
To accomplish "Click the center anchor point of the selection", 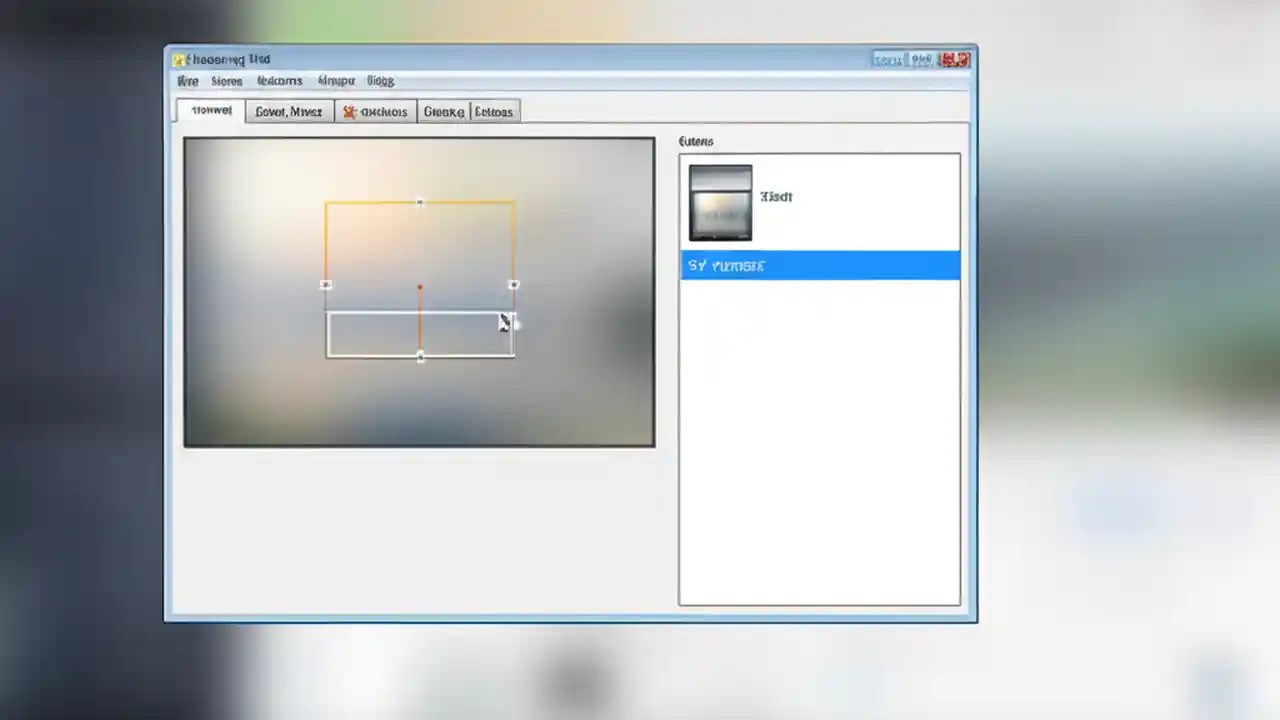I will coord(419,288).
